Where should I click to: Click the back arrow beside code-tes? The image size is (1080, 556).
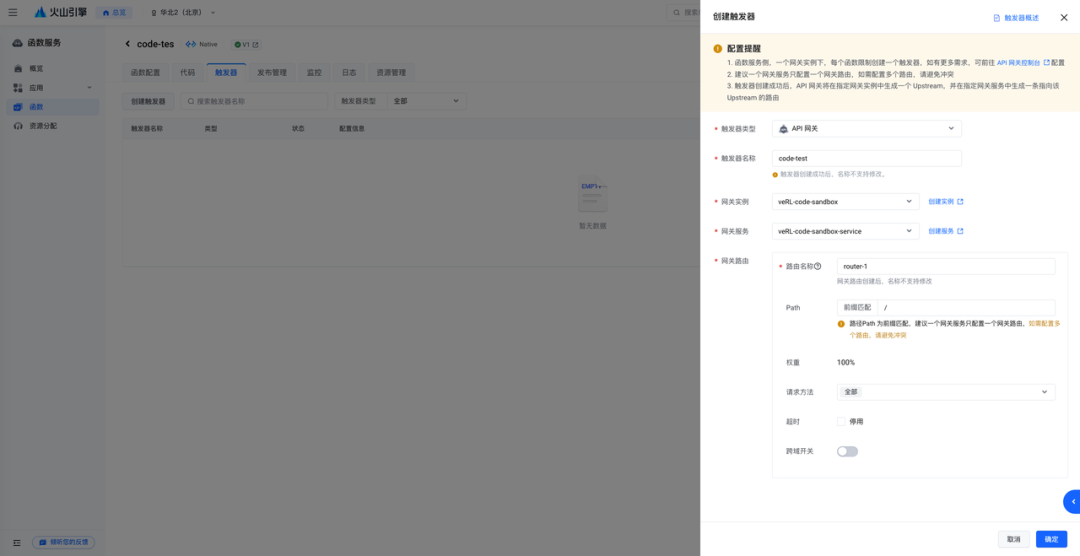[128, 44]
